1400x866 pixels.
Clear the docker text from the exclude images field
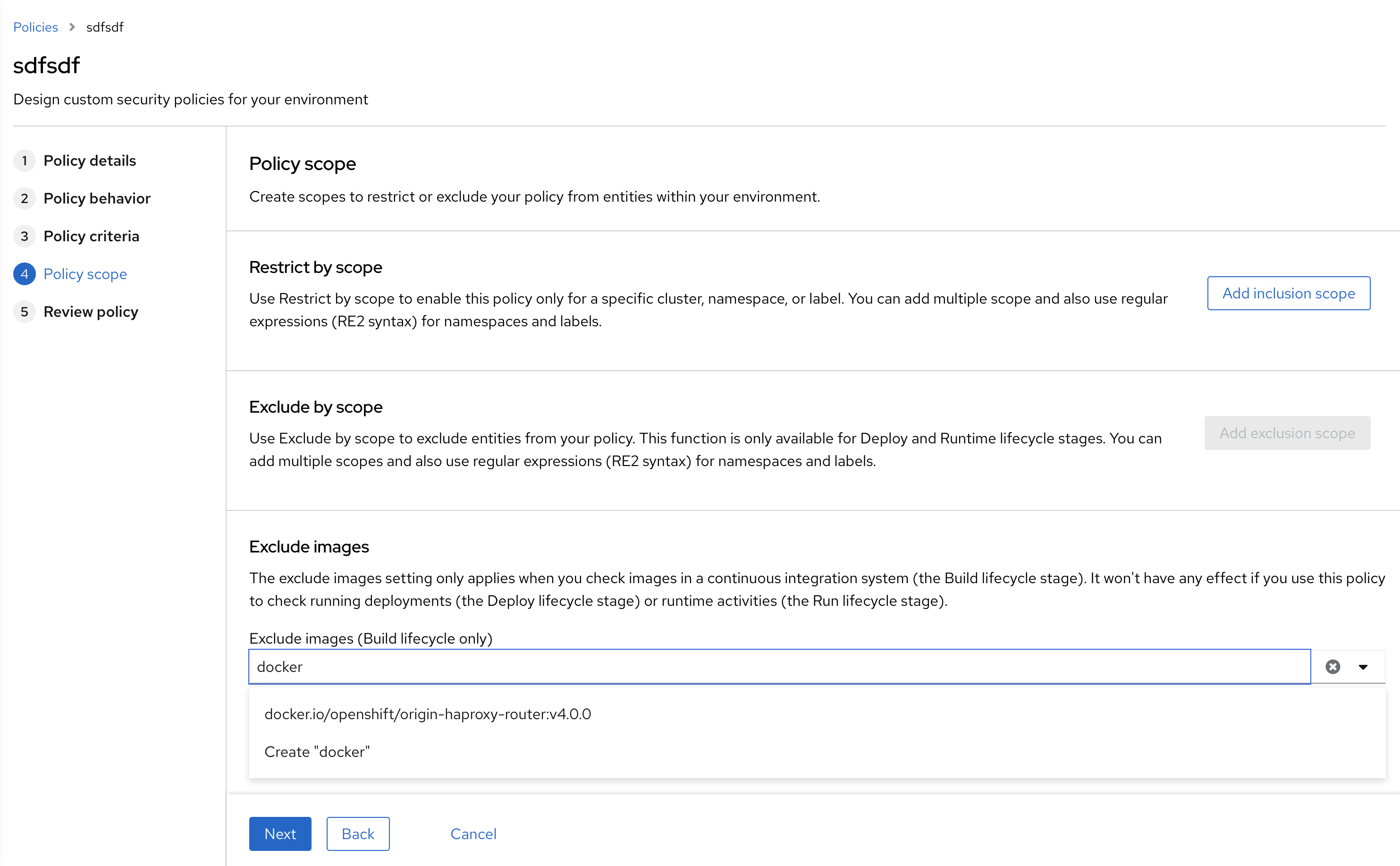tap(1332, 666)
